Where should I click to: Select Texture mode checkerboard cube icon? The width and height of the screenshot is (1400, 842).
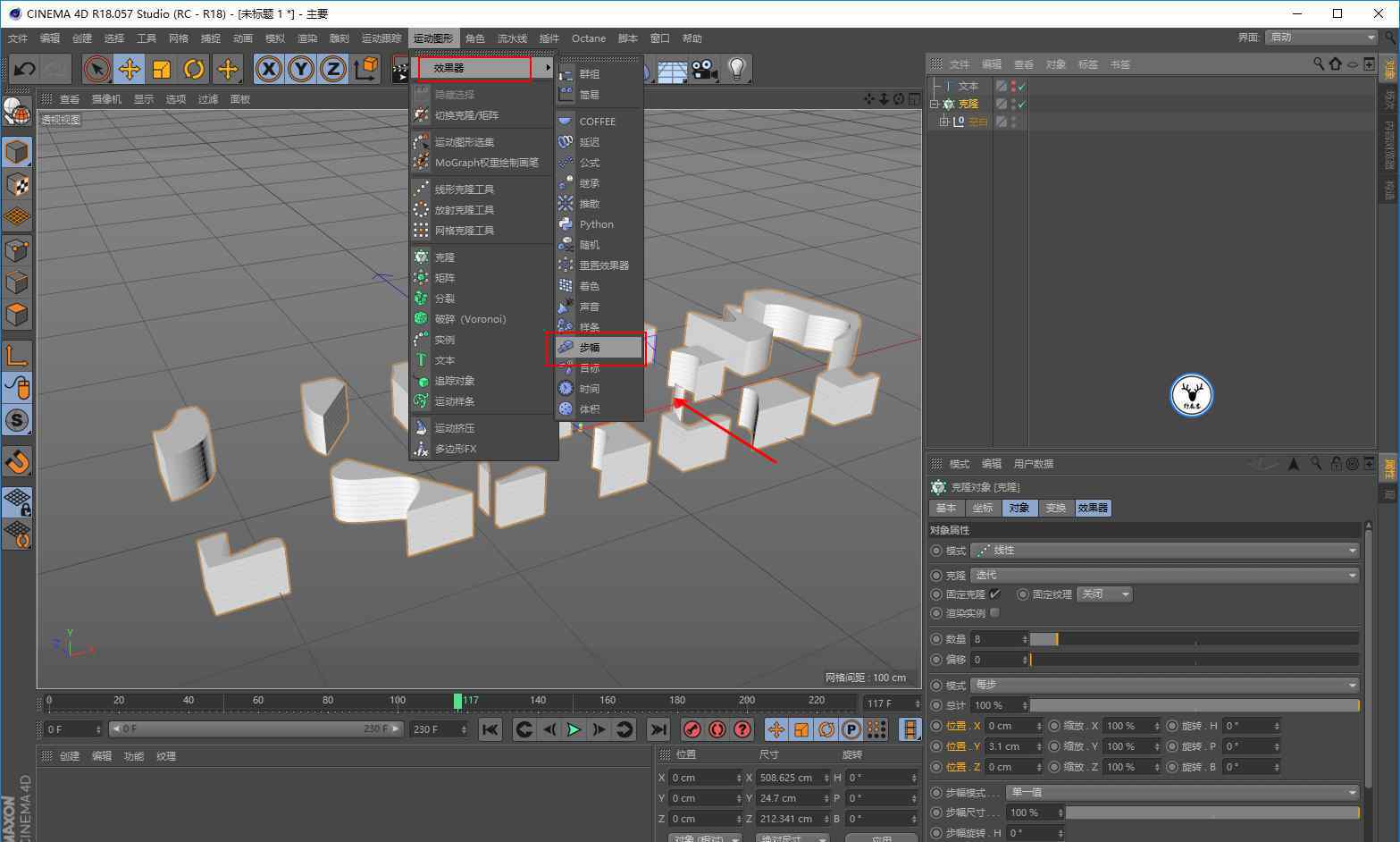pos(17,185)
